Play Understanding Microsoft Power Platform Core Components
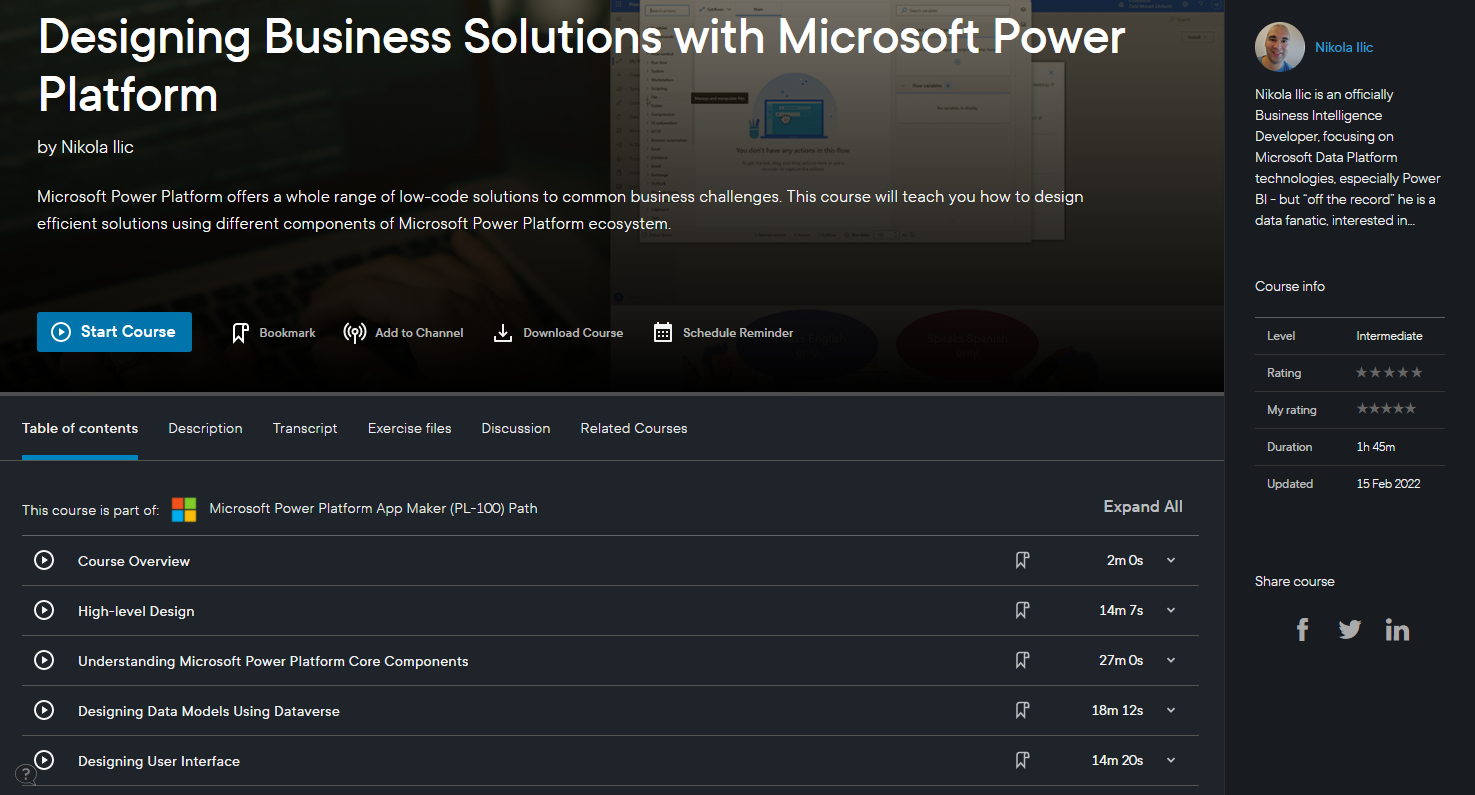Viewport: 1475px width, 795px height. [44, 660]
